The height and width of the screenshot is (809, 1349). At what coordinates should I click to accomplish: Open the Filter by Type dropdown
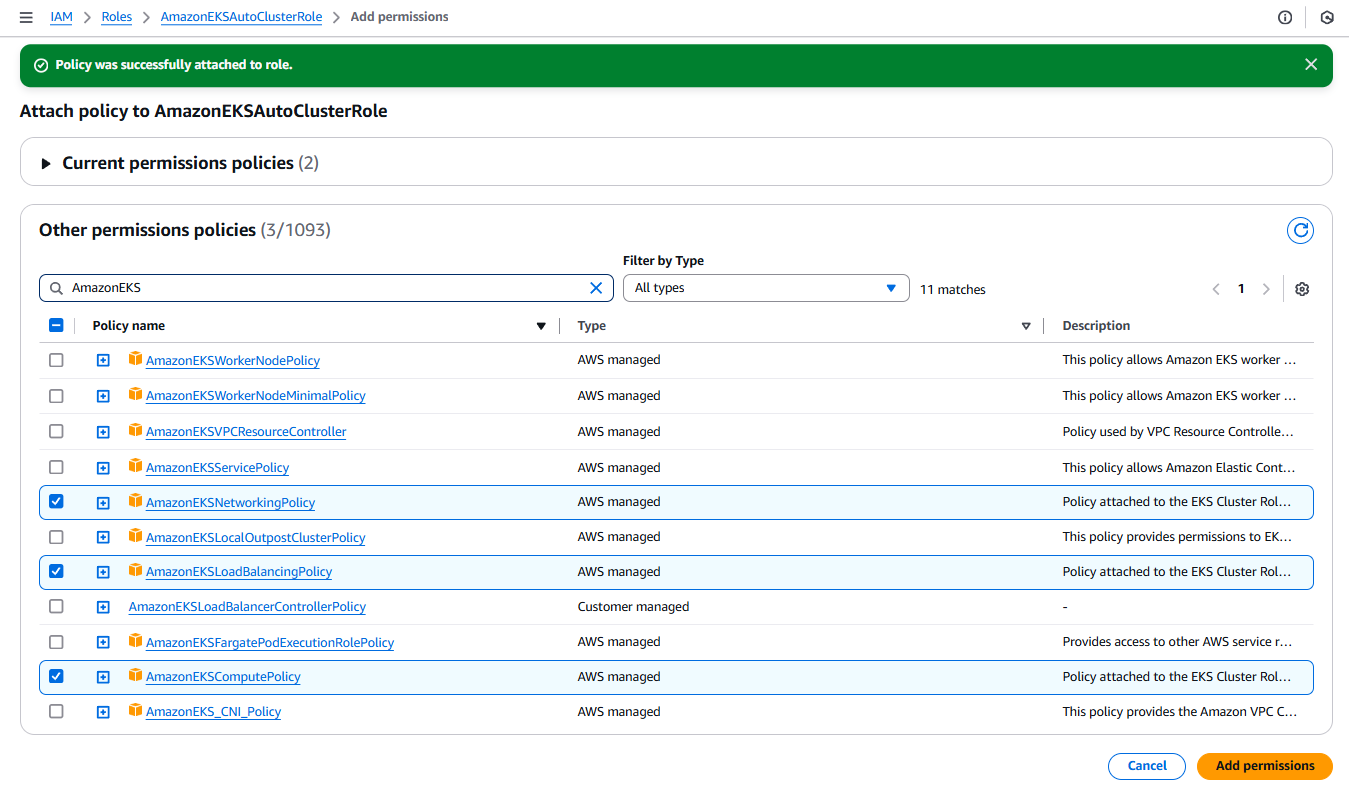(766, 288)
